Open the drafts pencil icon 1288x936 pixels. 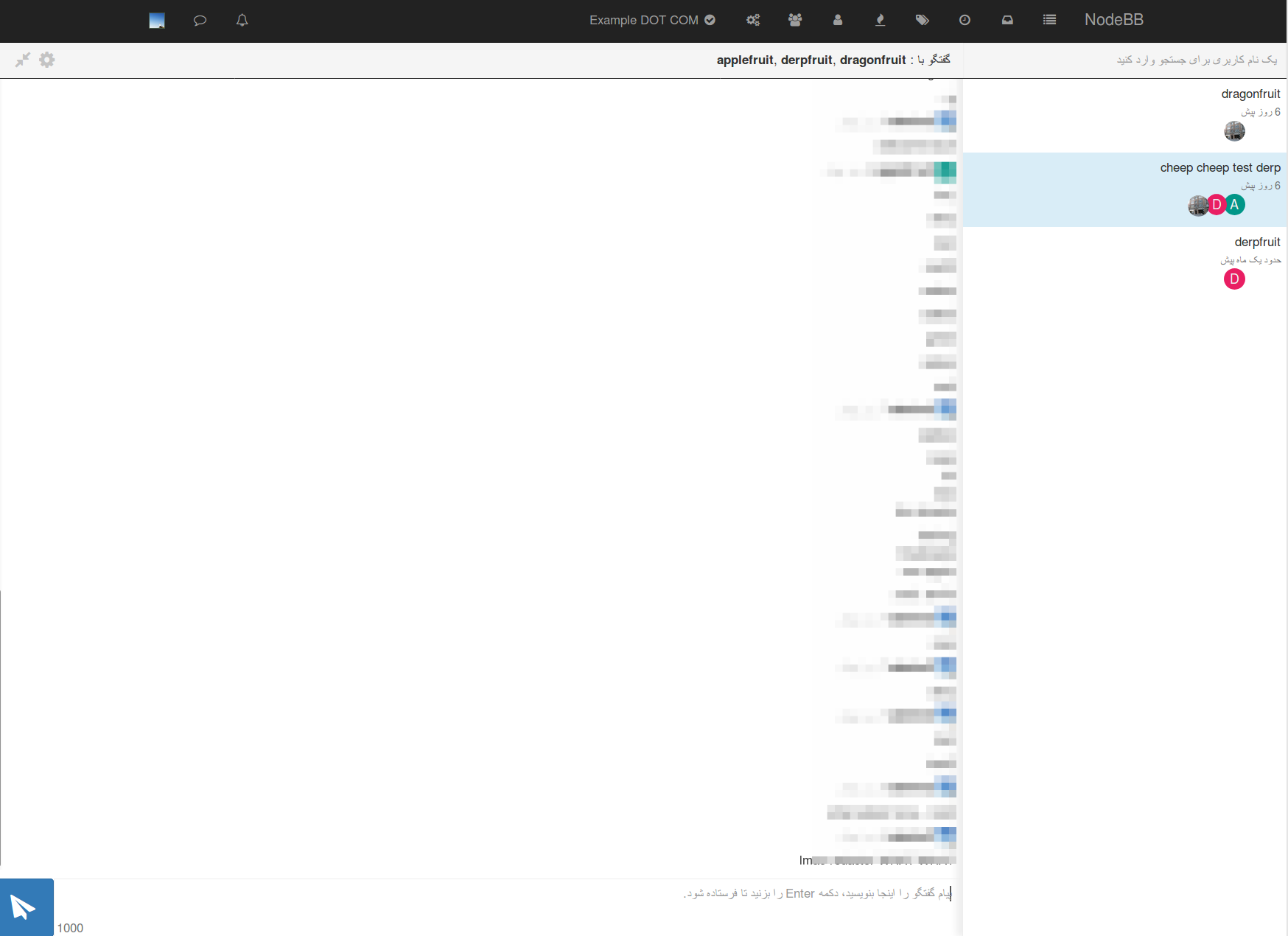[x=880, y=21]
